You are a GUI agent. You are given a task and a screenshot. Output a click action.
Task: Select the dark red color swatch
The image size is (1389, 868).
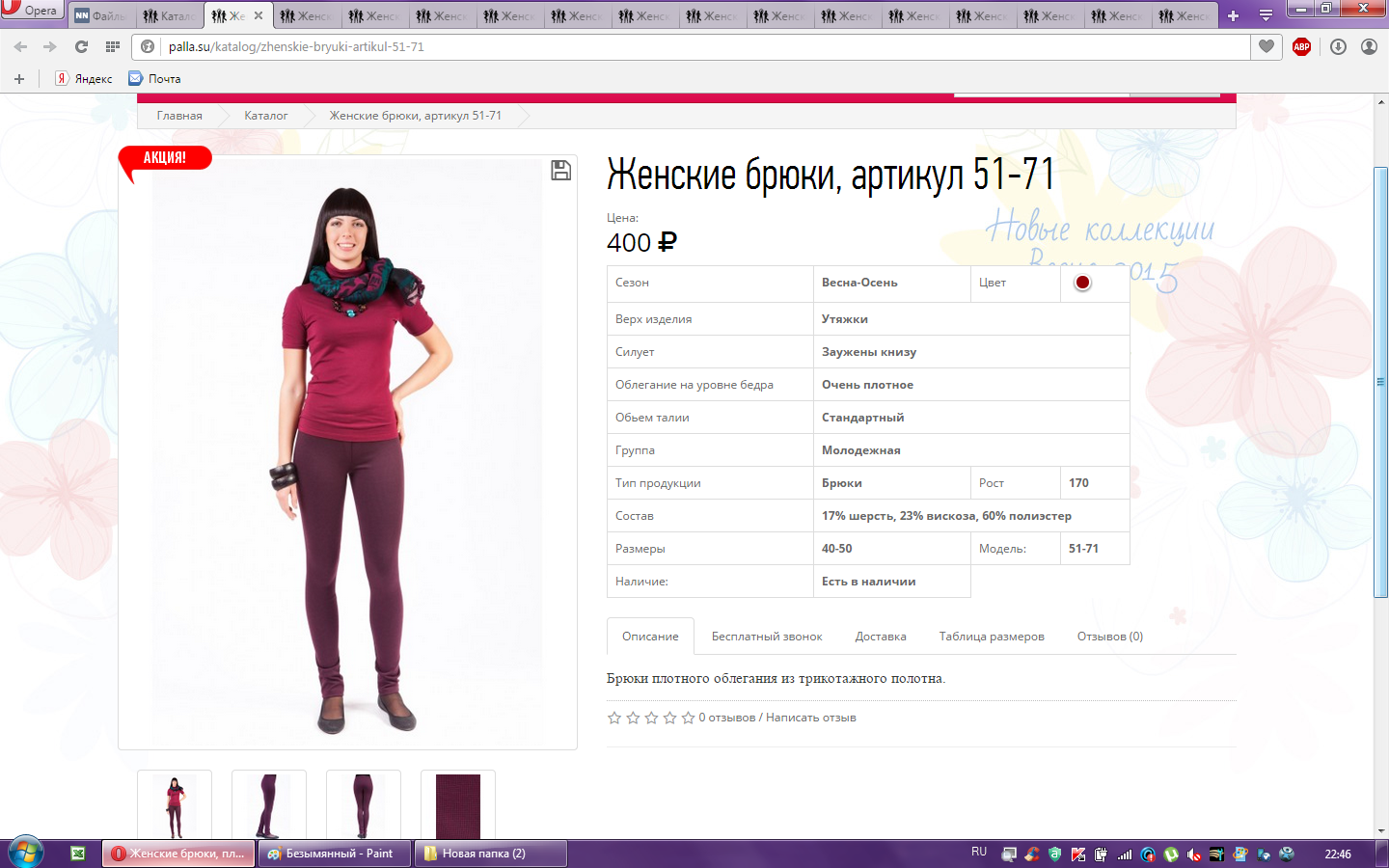click(1082, 283)
